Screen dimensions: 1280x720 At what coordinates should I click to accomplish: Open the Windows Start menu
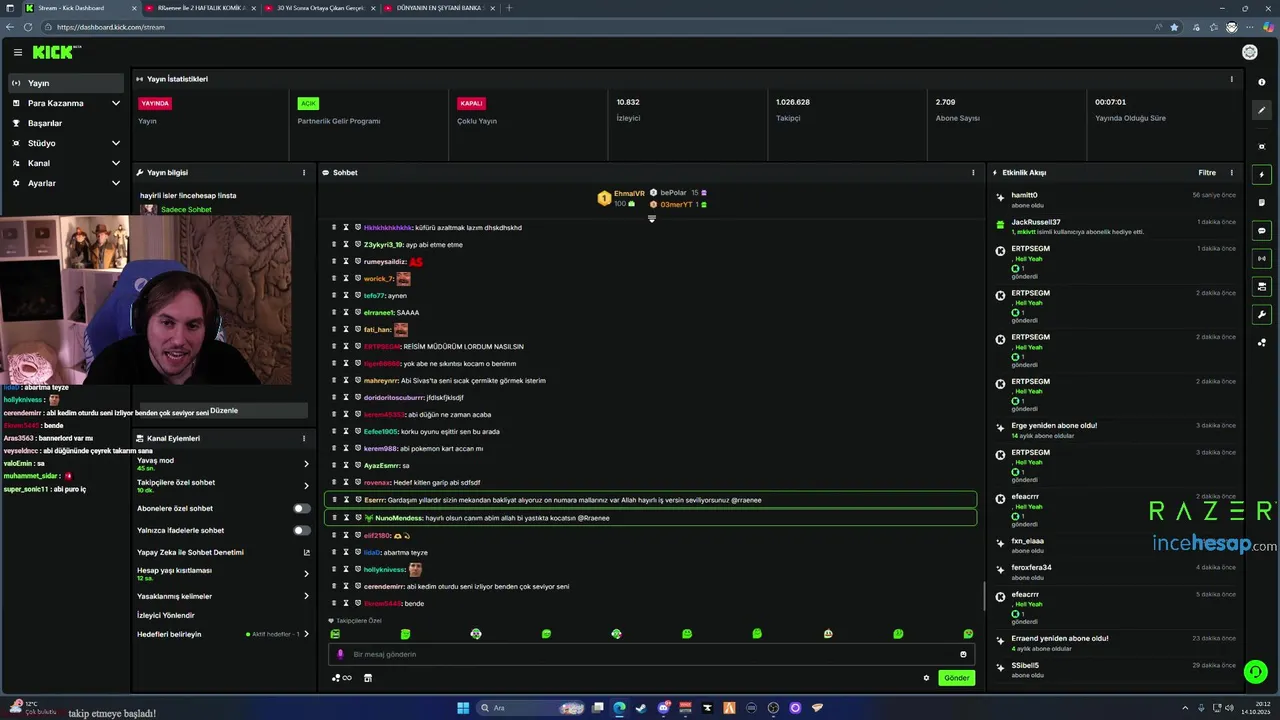(463, 708)
